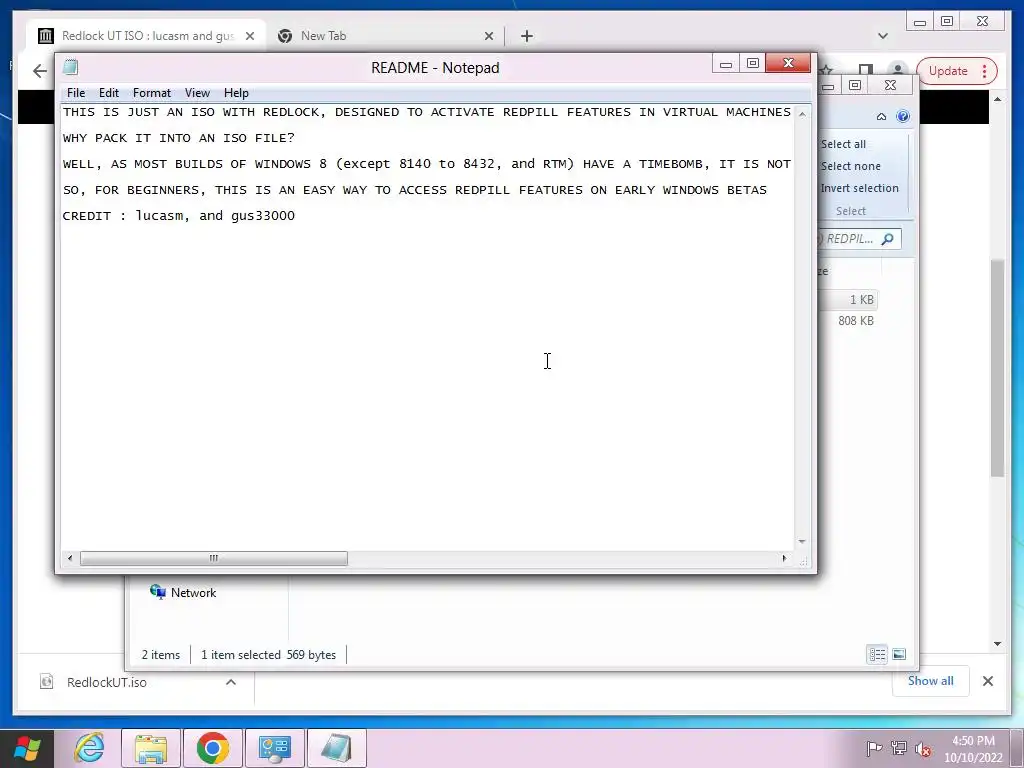Click Show all downloads
The image size is (1024, 768).
pos(930,680)
